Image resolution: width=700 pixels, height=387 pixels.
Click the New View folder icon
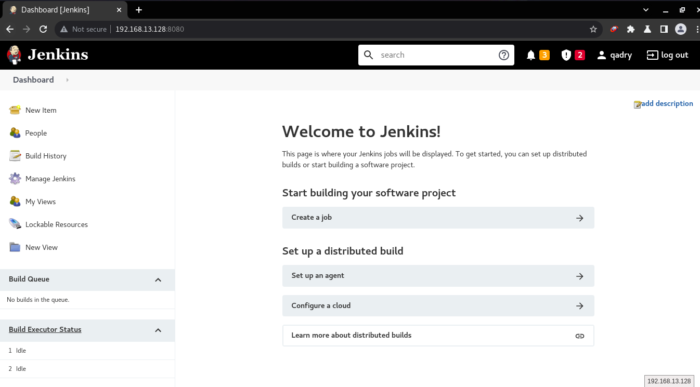point(15,247)
